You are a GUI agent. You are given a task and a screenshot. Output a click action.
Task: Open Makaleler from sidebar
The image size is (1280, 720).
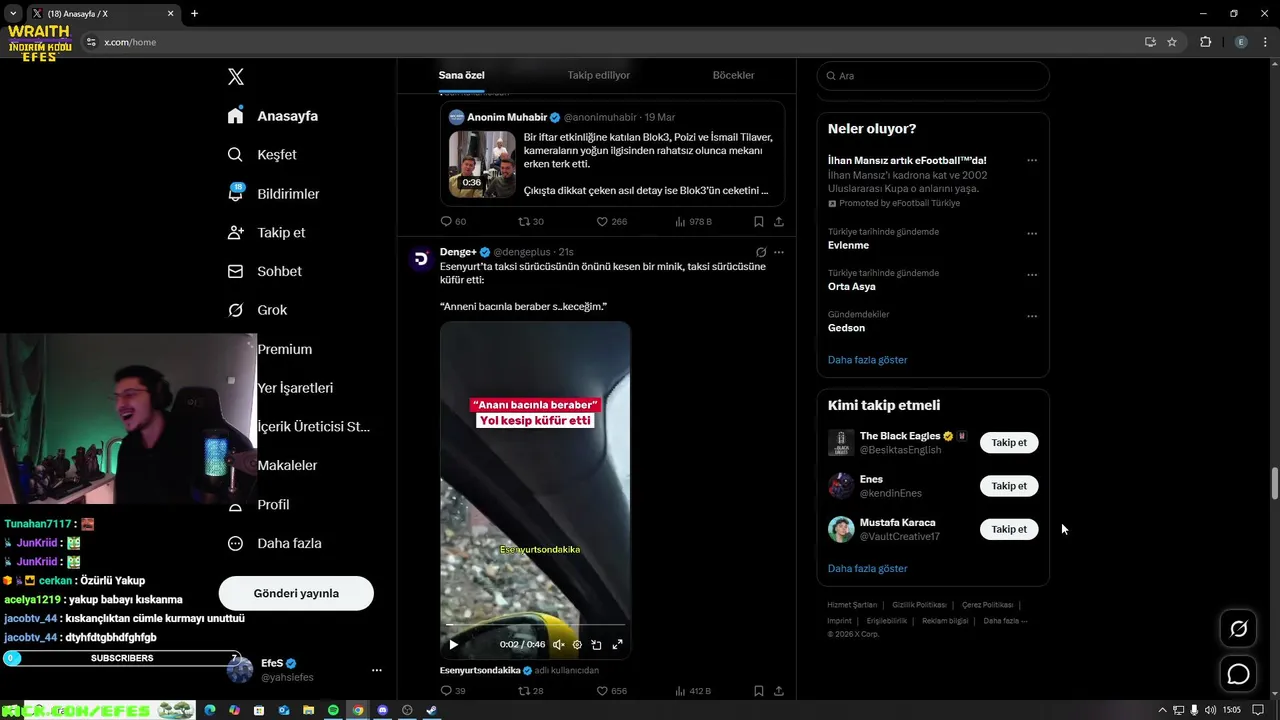pyautogui.click(x=287, y=466)
